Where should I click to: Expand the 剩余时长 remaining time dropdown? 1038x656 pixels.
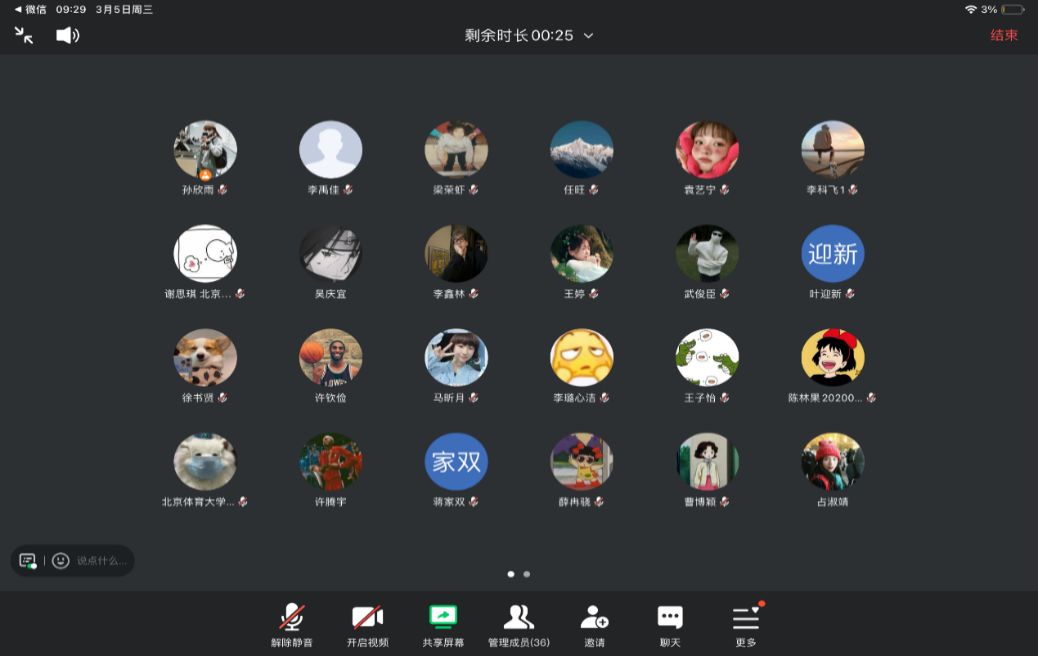(588, 34)
